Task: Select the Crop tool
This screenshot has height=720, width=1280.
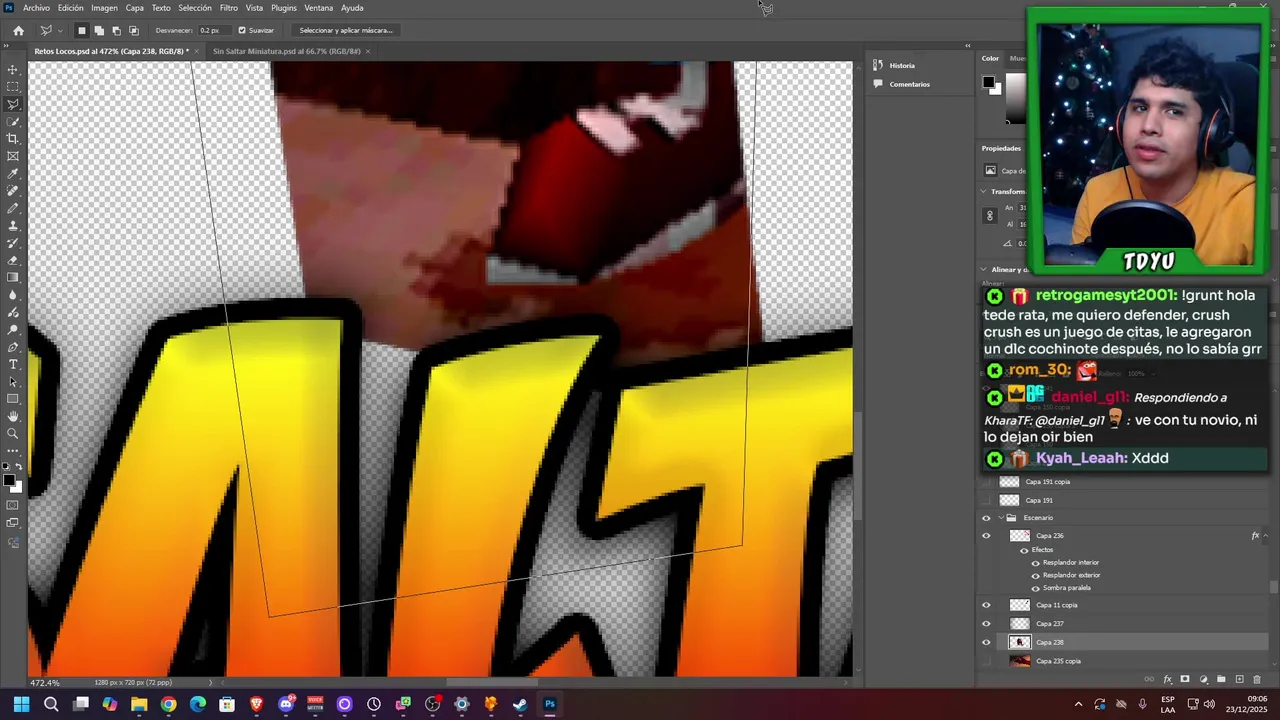Action: tap(13, 138)
